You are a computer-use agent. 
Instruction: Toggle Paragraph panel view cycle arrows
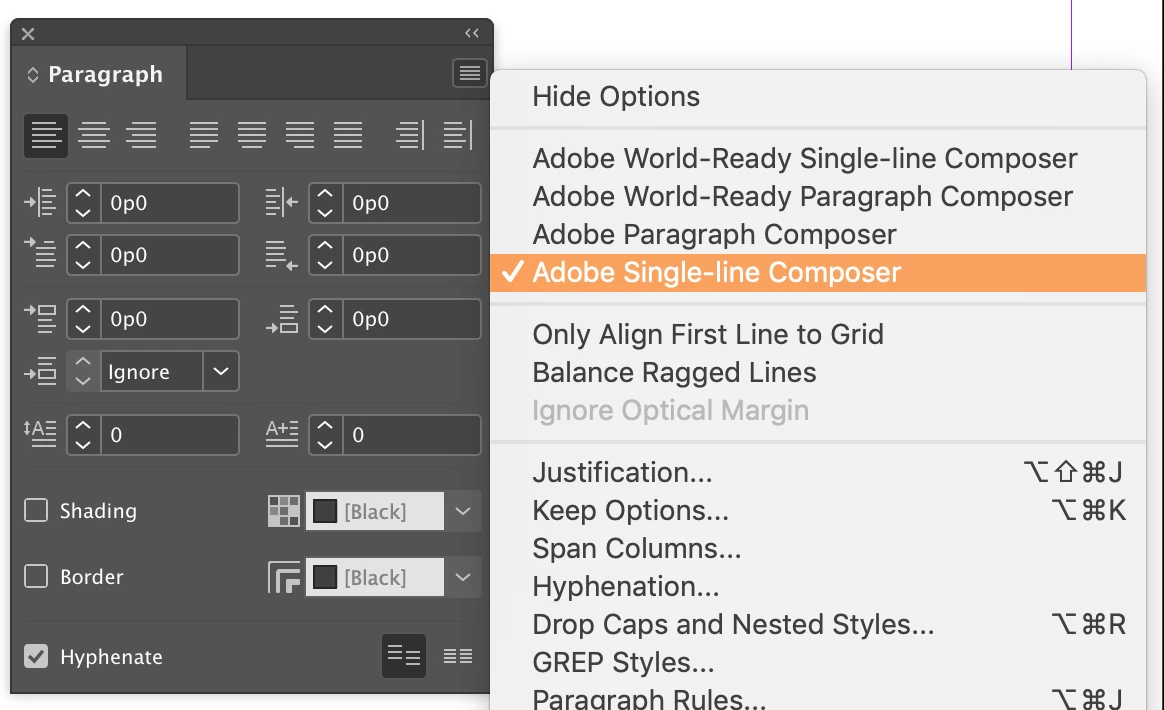click(33, 74)
